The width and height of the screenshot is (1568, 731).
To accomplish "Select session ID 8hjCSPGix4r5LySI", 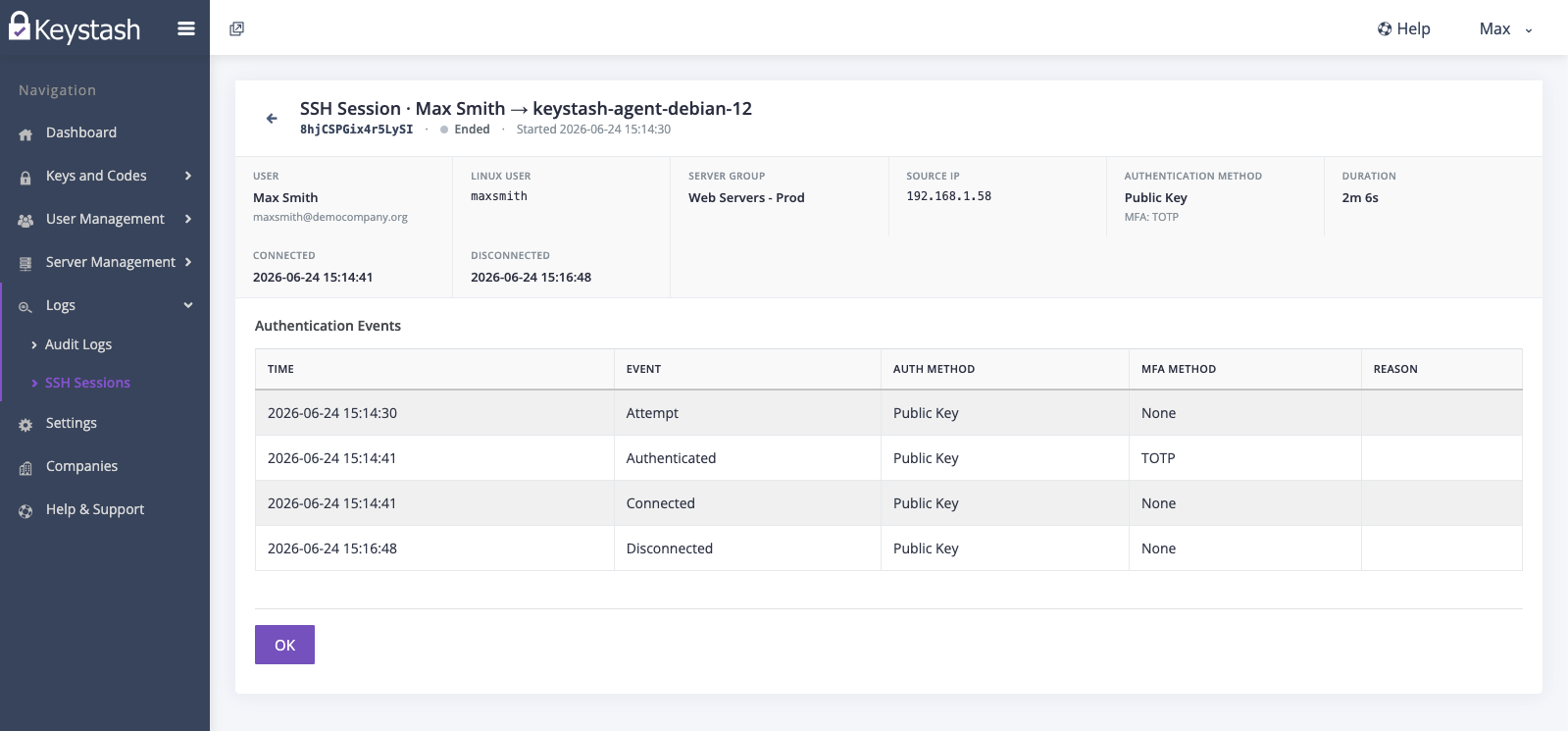I will [356, 130].
